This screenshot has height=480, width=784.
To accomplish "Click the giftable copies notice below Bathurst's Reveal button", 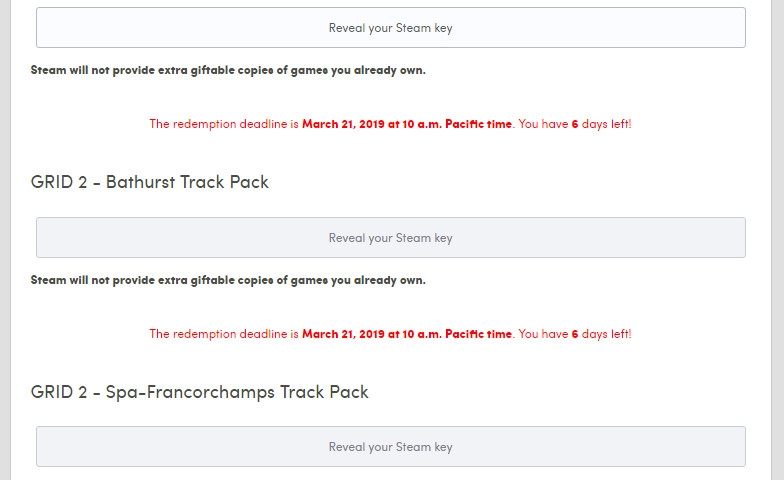I will (x=228, y=280).
